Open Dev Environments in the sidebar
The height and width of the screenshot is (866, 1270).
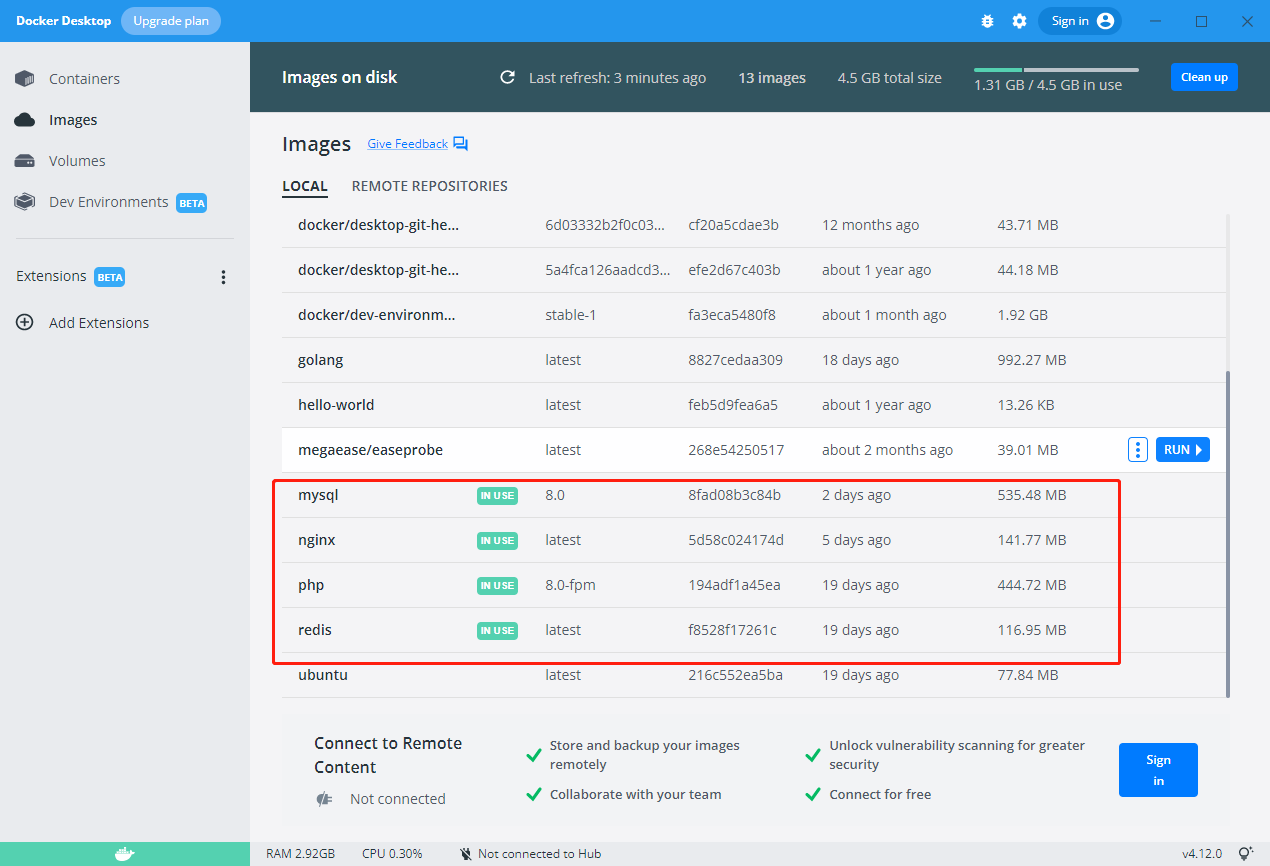tap(109, 202)
